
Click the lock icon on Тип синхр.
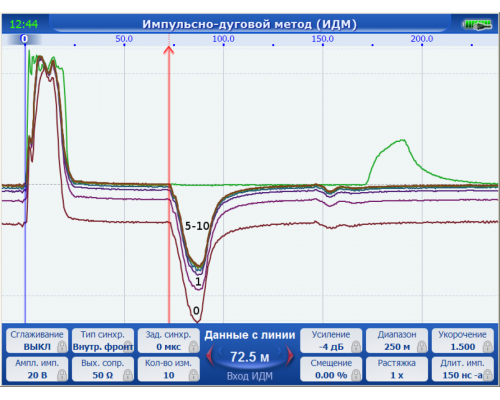[128, 347]
